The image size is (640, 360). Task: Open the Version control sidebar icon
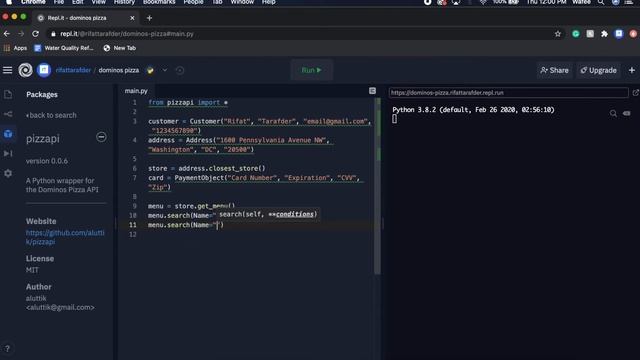point(8,114)
